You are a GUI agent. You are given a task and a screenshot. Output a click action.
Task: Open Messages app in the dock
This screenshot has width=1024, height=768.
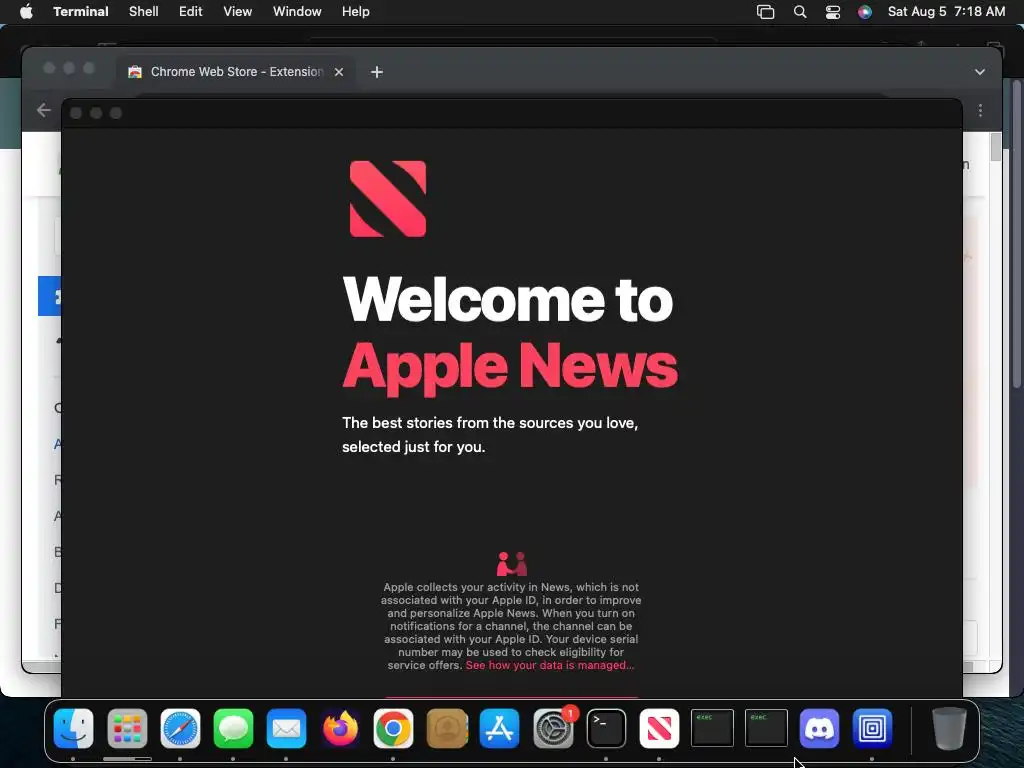pyautogui.click(x=233, y=728)
